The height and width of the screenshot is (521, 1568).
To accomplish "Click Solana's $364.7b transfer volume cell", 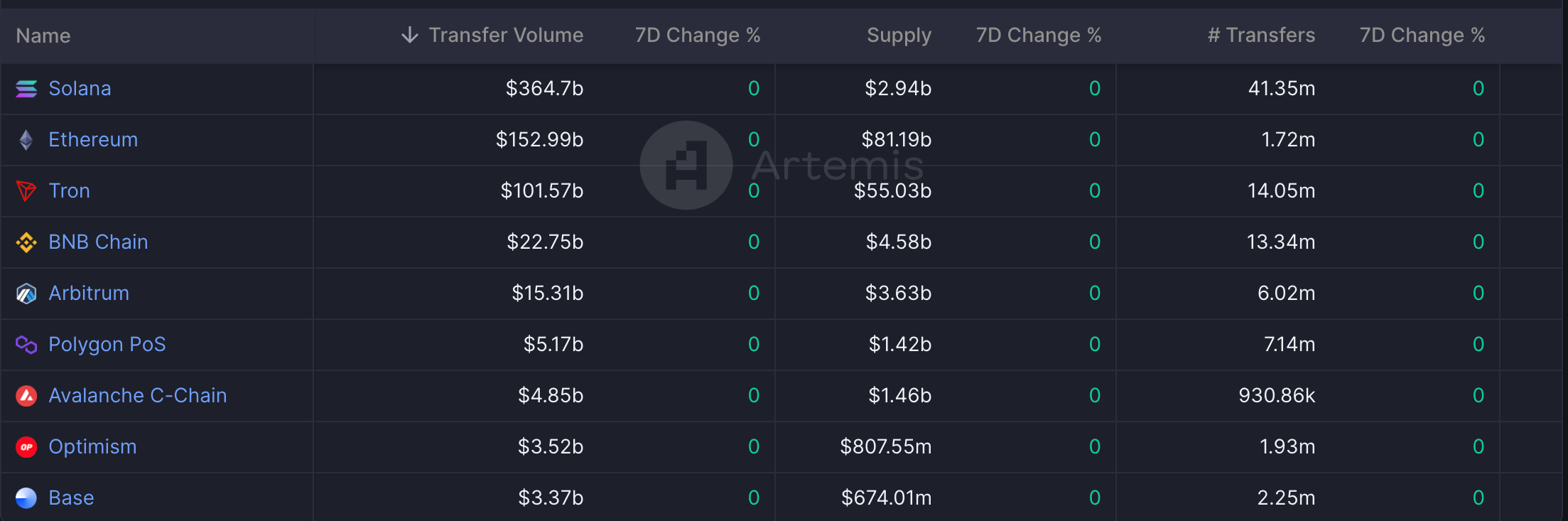I will (544, 89).
